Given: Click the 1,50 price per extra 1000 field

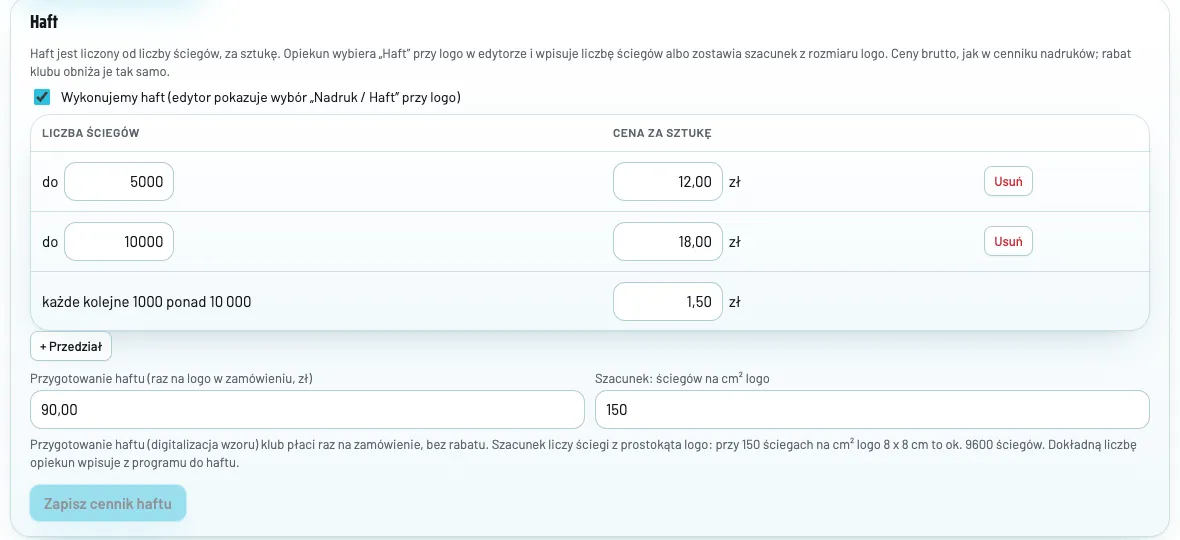Looking at the screenshot, I should click(668, 302).
